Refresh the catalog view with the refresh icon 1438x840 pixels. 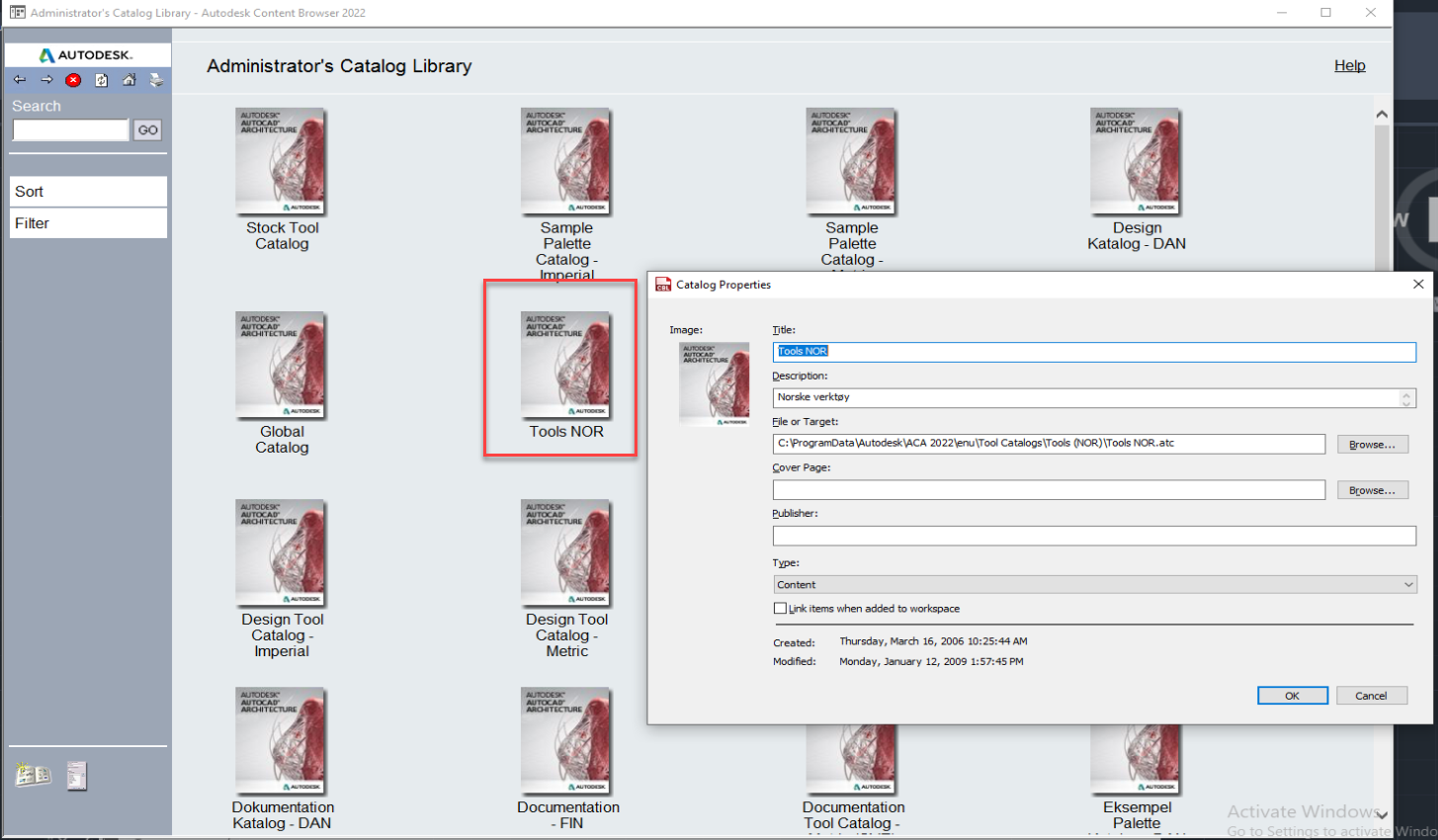tap(101, 80)
